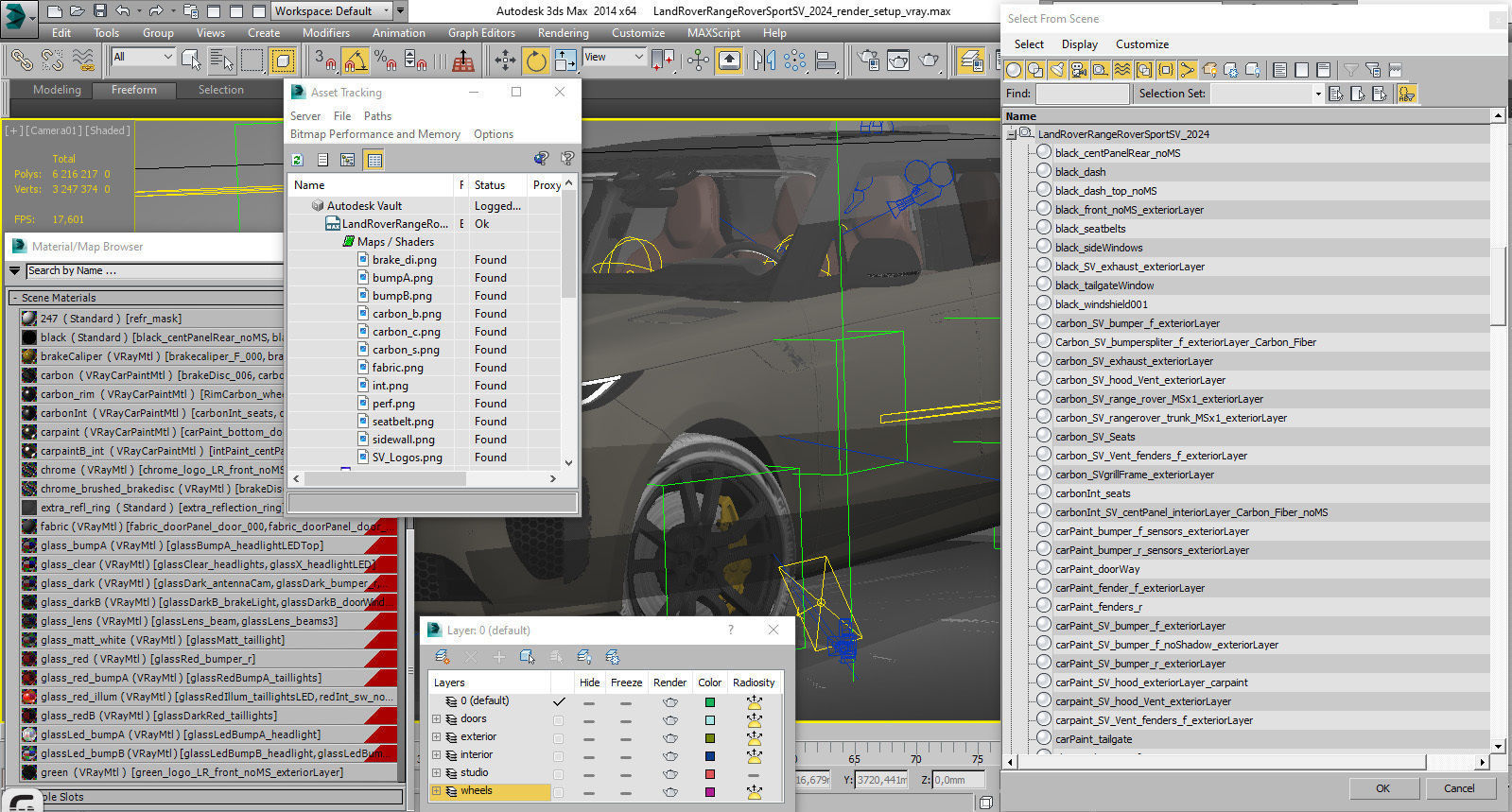Click Select Highlighted Objects and Layers icon

[x=528, y=657]
